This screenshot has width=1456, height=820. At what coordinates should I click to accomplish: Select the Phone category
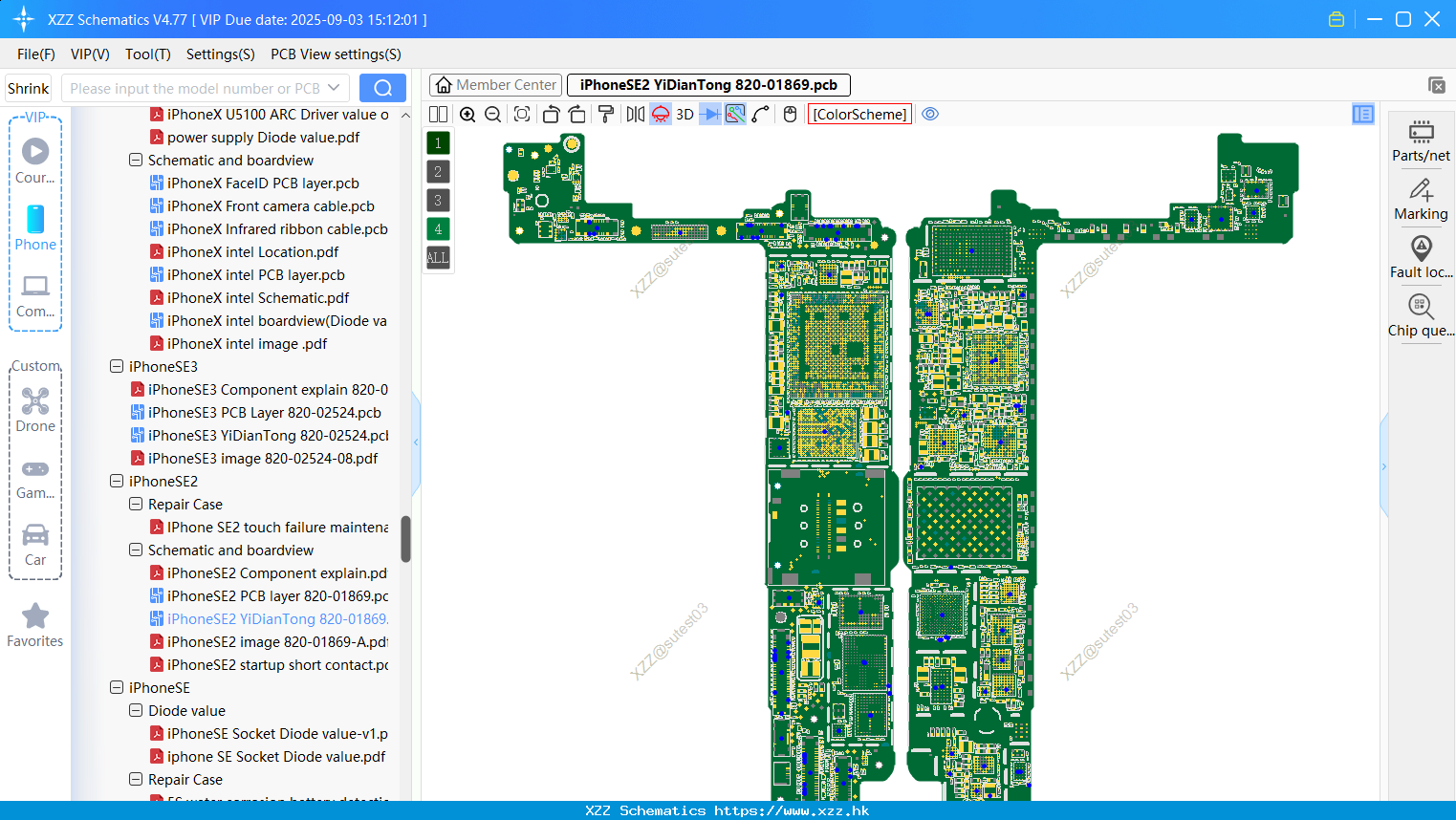pyautogui.click(x=35, y=228)
